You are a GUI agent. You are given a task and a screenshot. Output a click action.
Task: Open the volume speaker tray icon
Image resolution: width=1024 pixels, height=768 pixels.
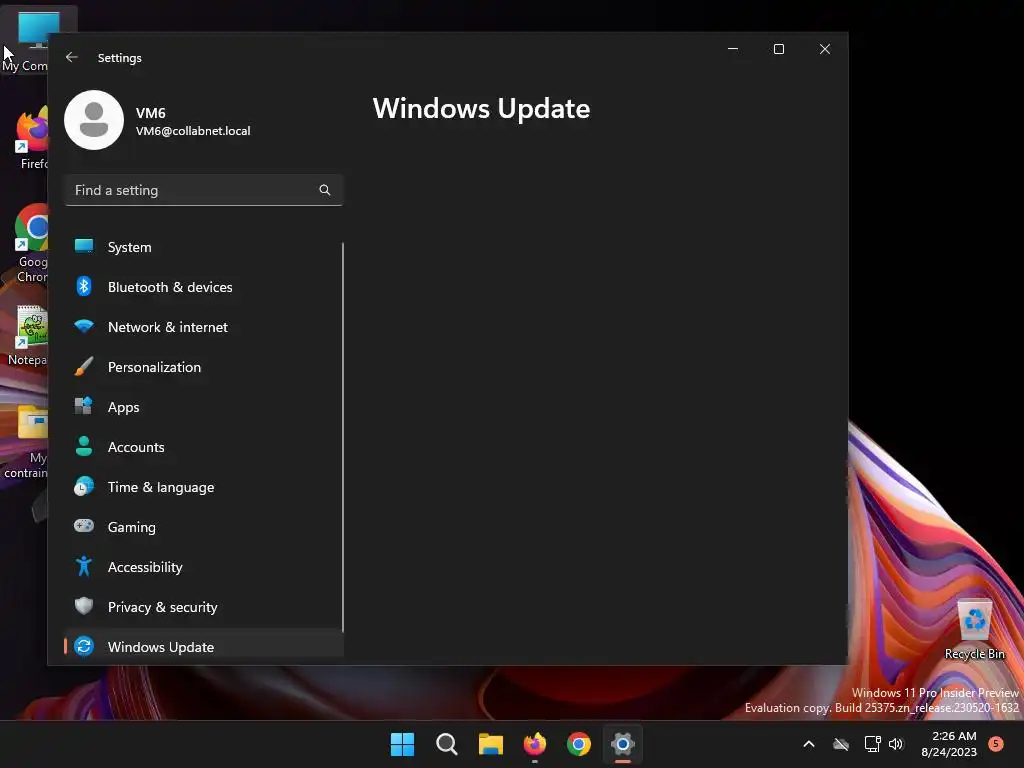pos(896,744)
